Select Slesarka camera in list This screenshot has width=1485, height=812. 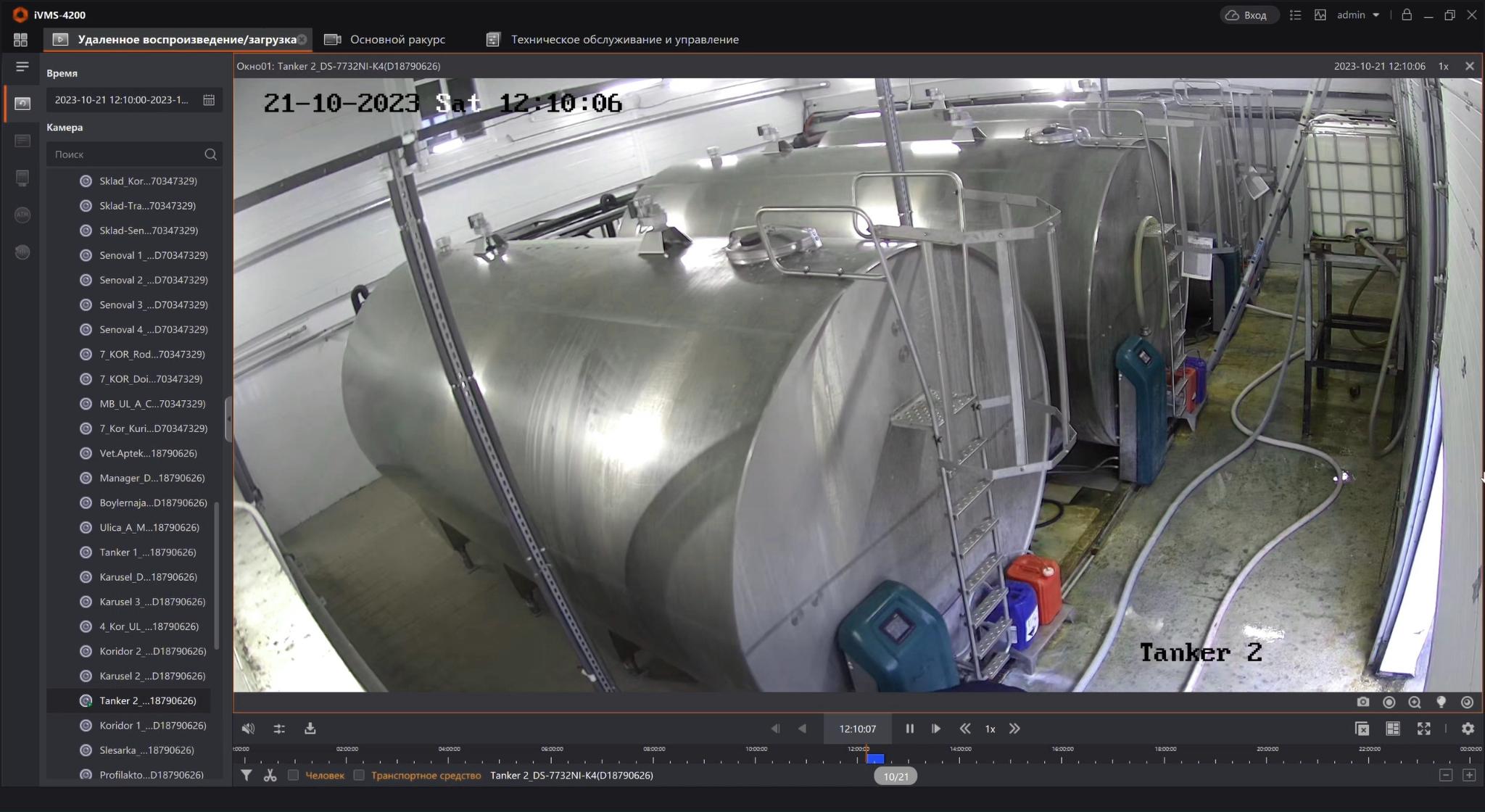click(x=146, y=750)
